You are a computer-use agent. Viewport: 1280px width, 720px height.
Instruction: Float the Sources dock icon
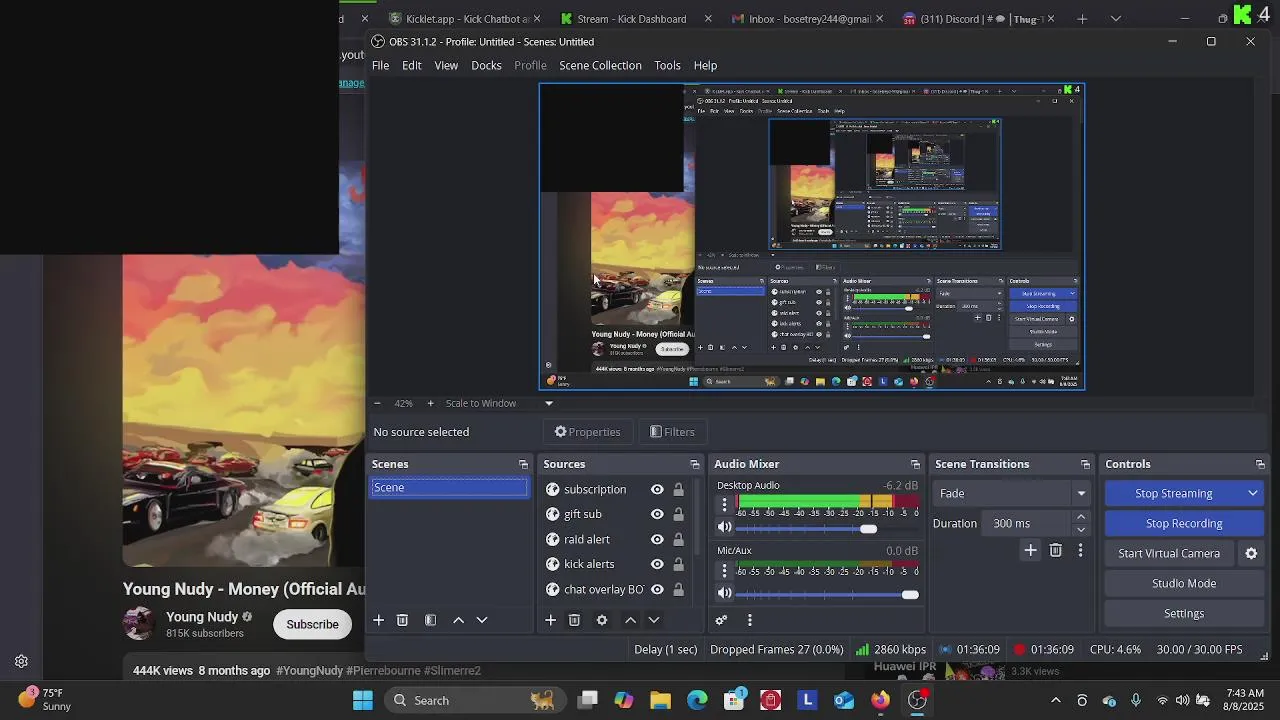click(x=695, y=464)
